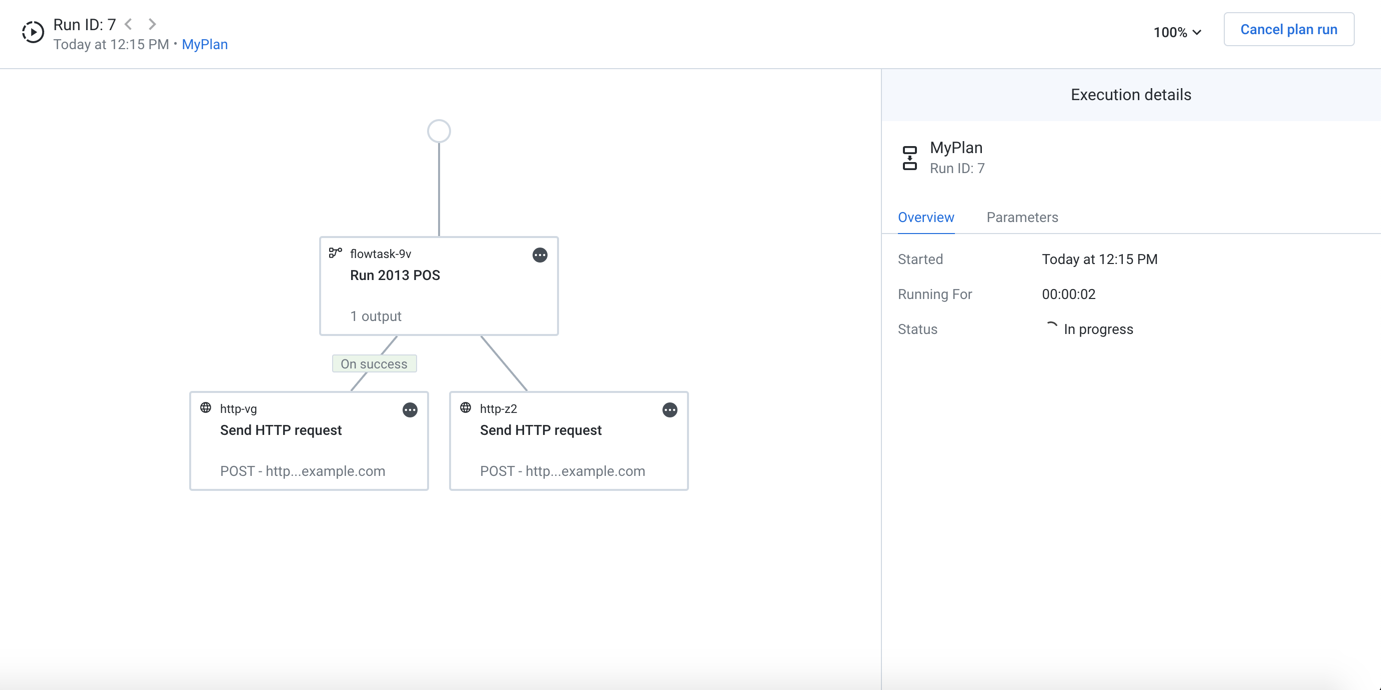
Task: Click the globe icon on the http-vg node
Action: (x=206, y=408)
